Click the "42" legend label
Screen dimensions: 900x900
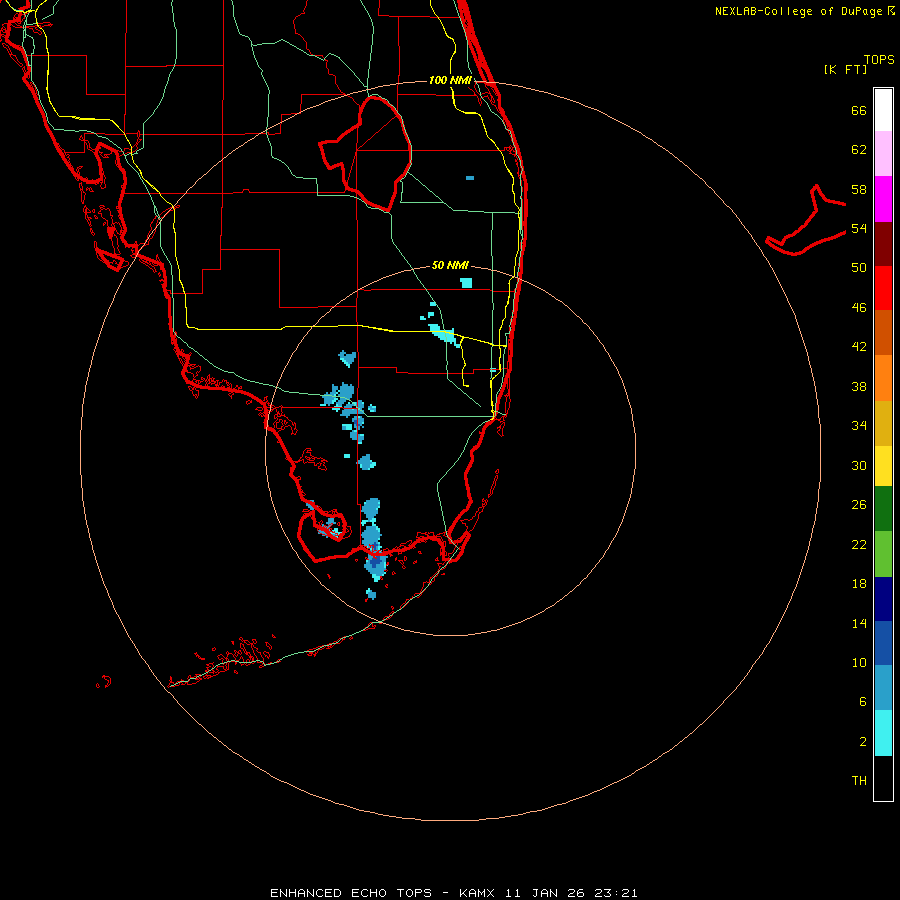(x=859, y=347)
